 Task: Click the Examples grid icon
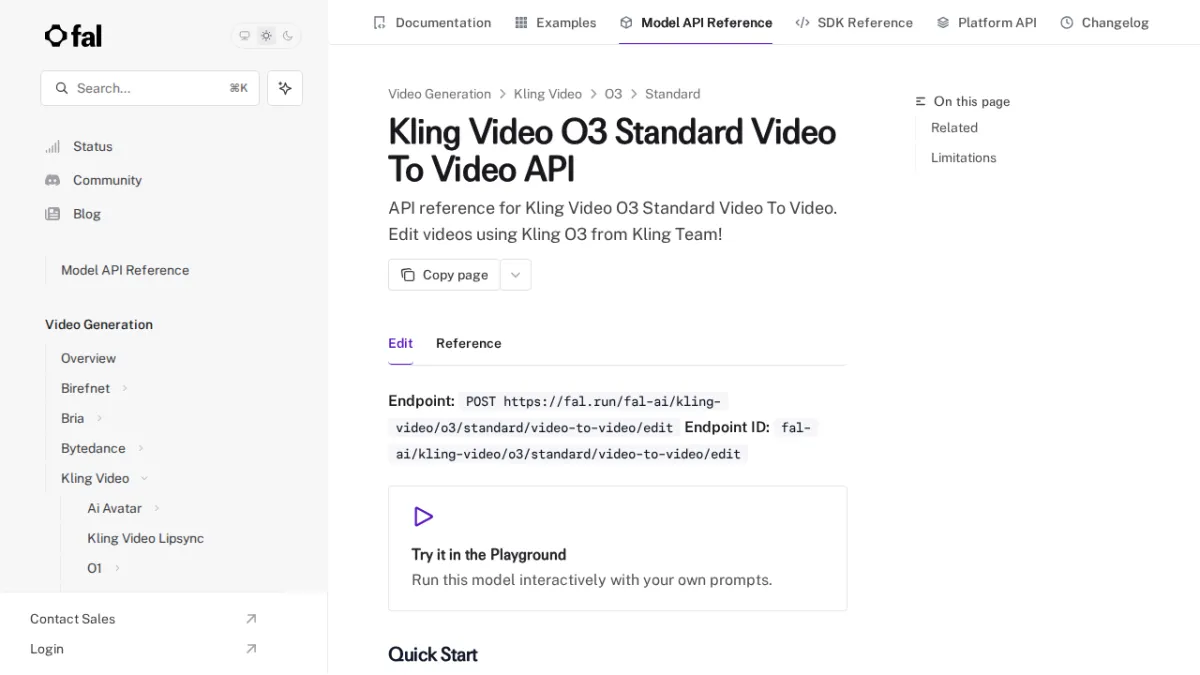tap(521, 22)
